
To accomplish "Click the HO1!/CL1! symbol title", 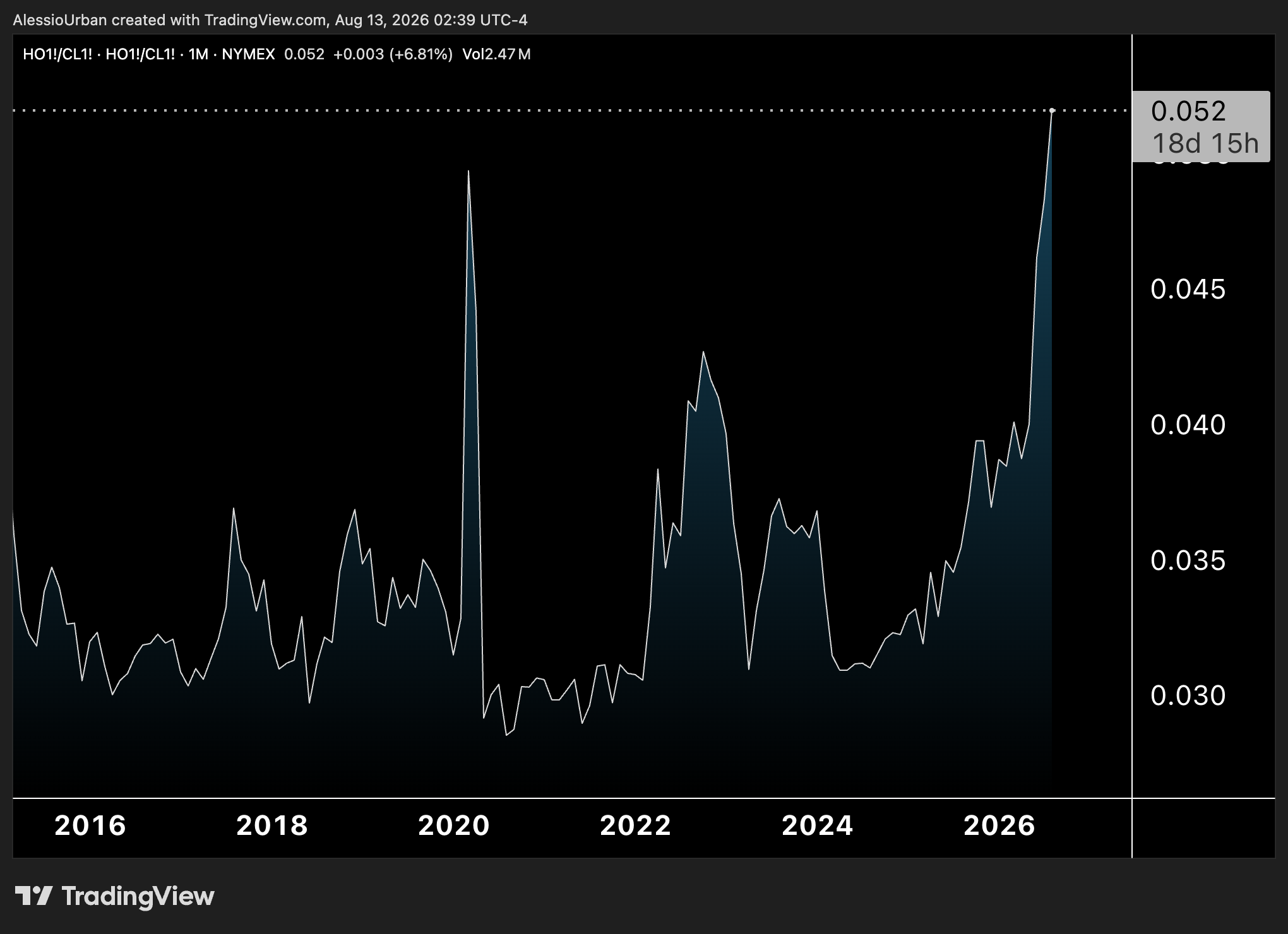I will click(57, 54).
